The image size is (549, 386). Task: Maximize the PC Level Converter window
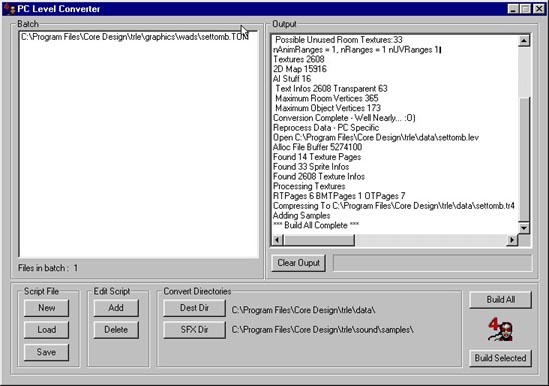pos(526,9)
